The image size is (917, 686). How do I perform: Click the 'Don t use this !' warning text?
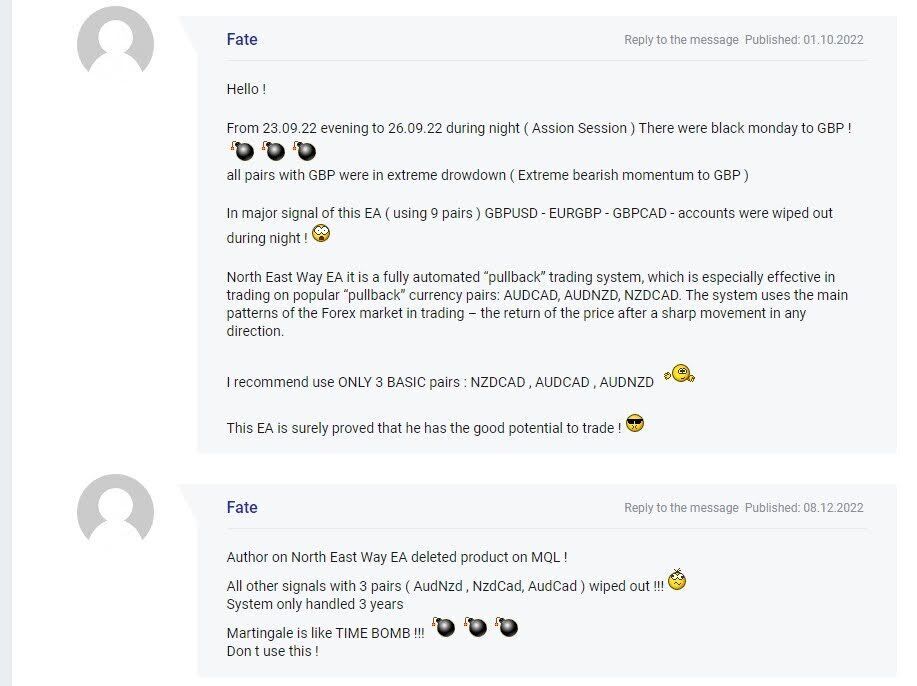click(272, 651)
